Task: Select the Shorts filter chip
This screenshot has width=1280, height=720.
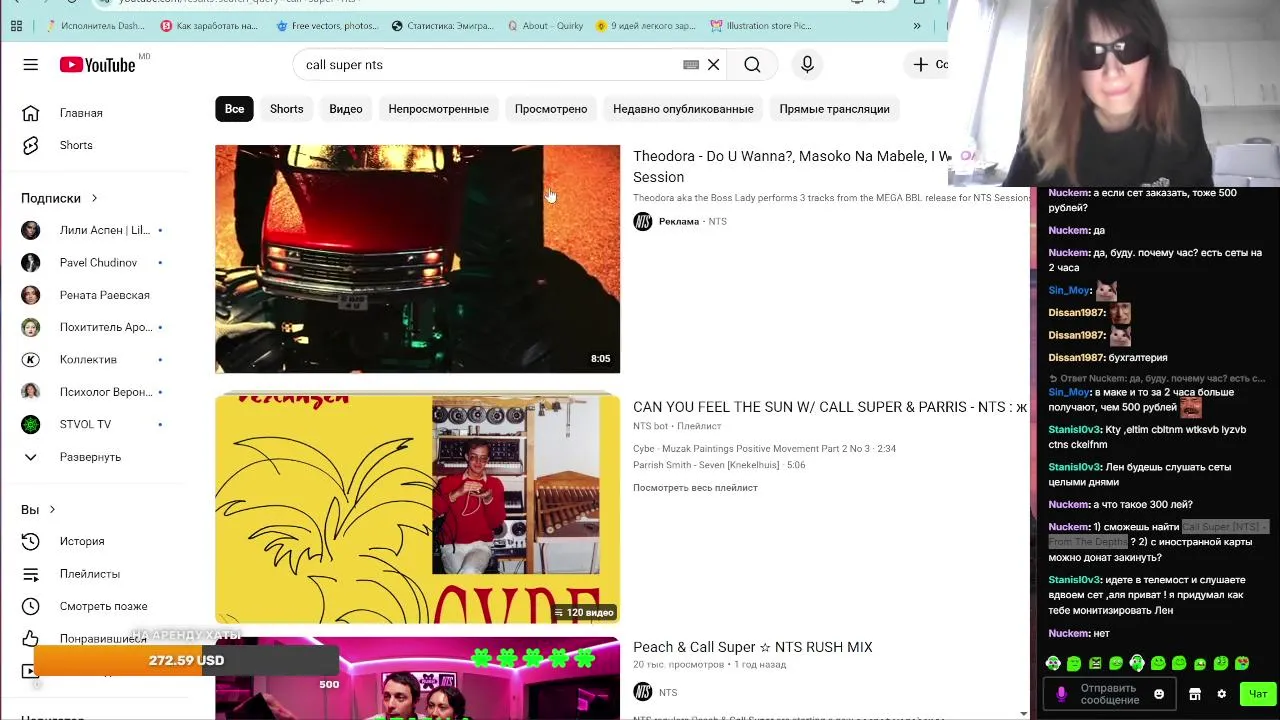Action: tap(286, 109)
